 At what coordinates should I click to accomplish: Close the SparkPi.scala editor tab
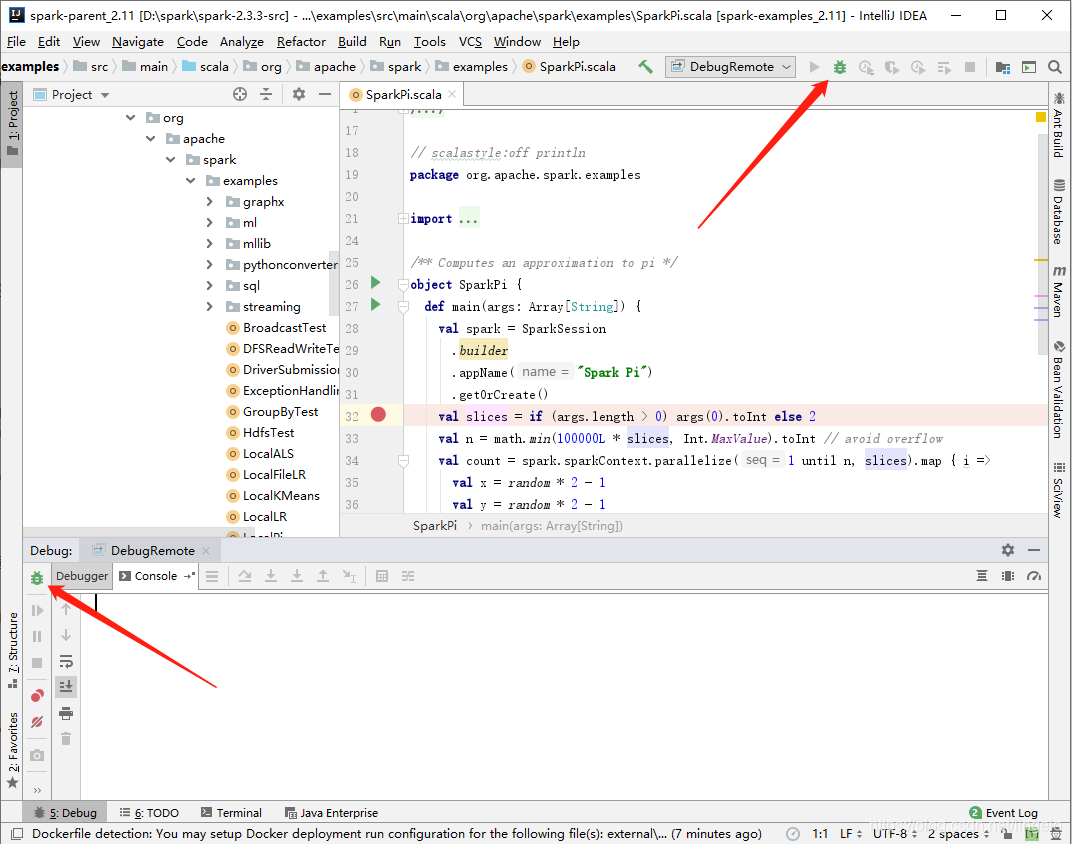click(x=452, y=94)
